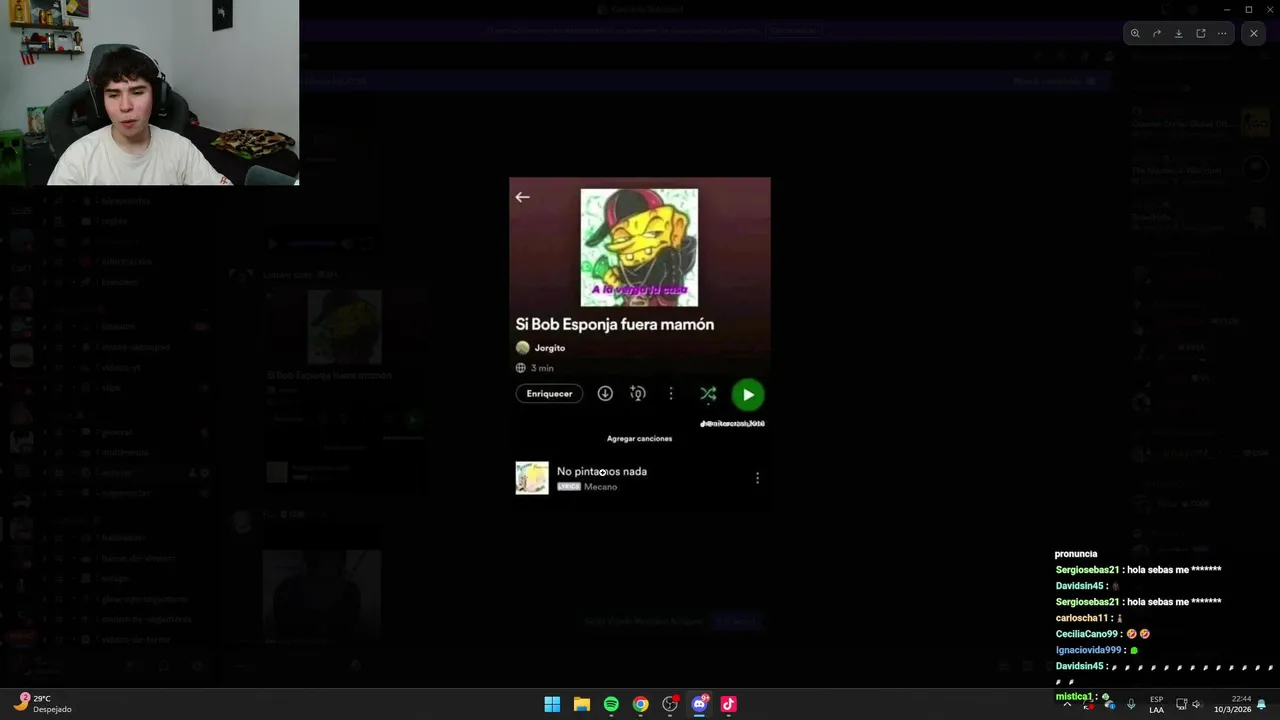Open image in browser via external link icon
Viewport: 1280px width, 720px height.
(1201, 33)
